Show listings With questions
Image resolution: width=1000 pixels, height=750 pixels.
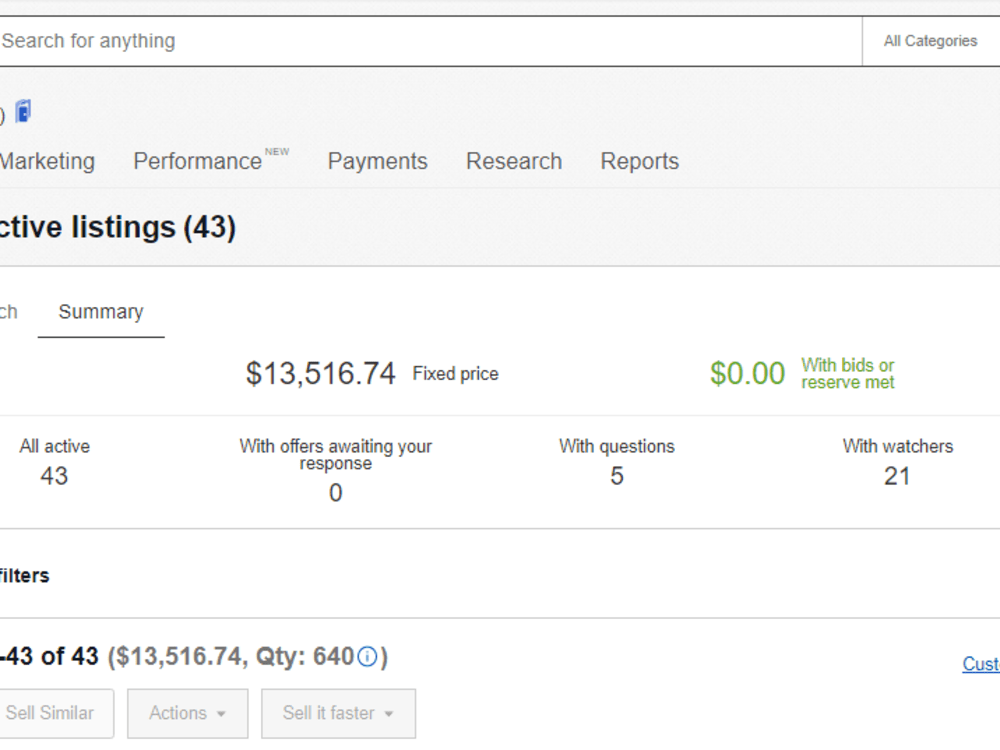pyautogui.click(x=617, y=462)
